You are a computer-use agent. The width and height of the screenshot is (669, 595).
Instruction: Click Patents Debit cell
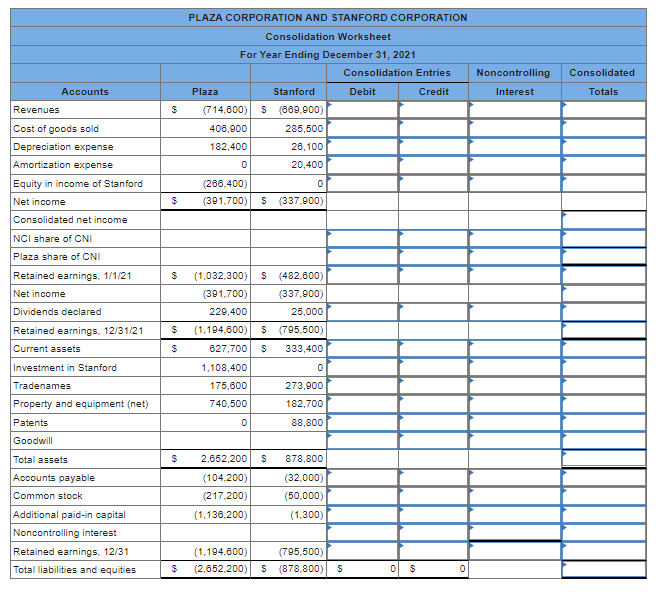pos(362,422)
